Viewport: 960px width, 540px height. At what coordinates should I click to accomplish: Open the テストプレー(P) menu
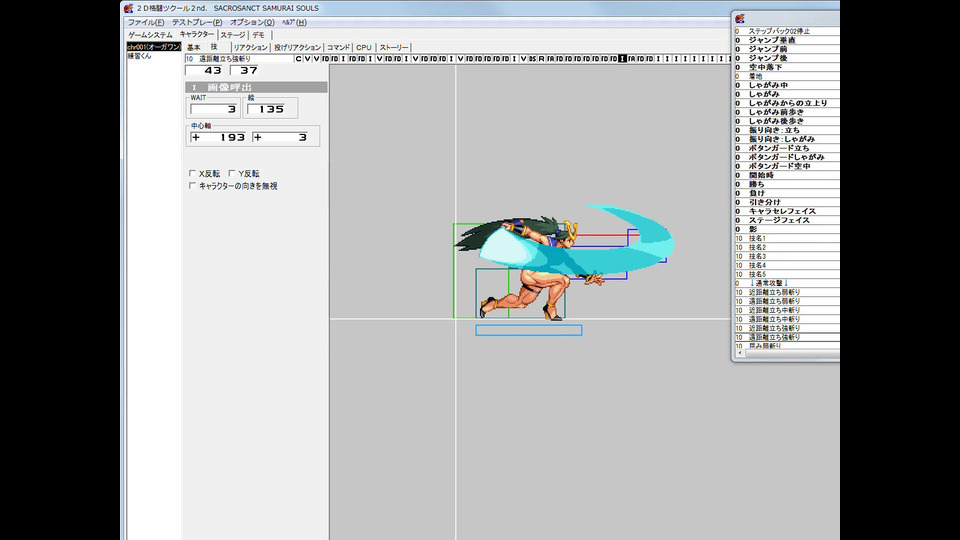tap(197, 22)
